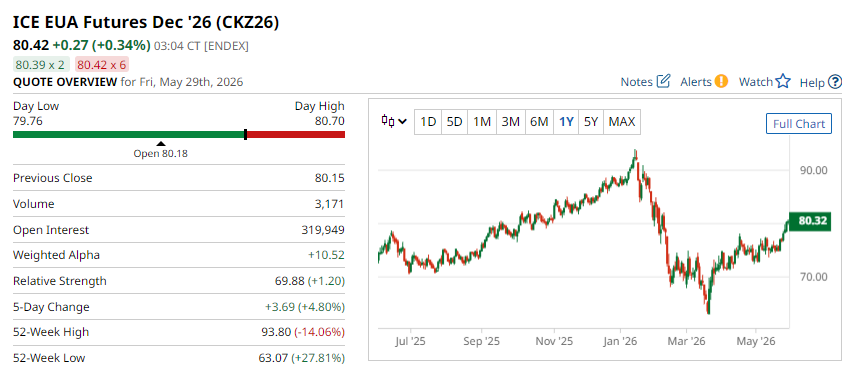Open the Notes edit icon
This screenshot has width=854, height=382.
click(663, 82)
